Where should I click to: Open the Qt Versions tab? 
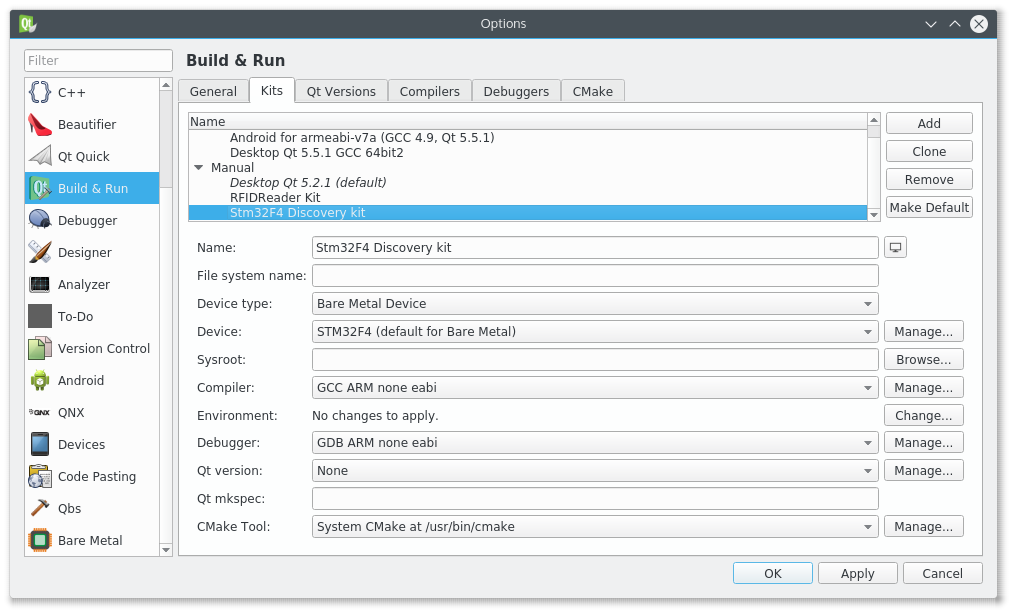tap(341, 91)
